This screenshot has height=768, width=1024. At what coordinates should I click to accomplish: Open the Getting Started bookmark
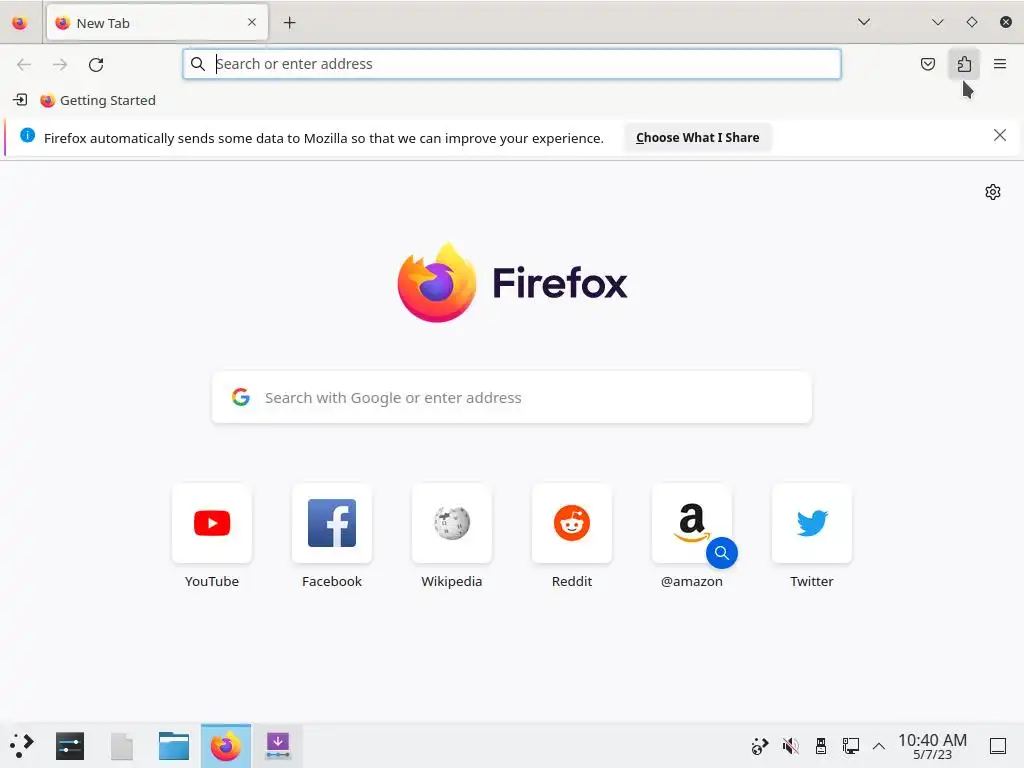point(98,101)
